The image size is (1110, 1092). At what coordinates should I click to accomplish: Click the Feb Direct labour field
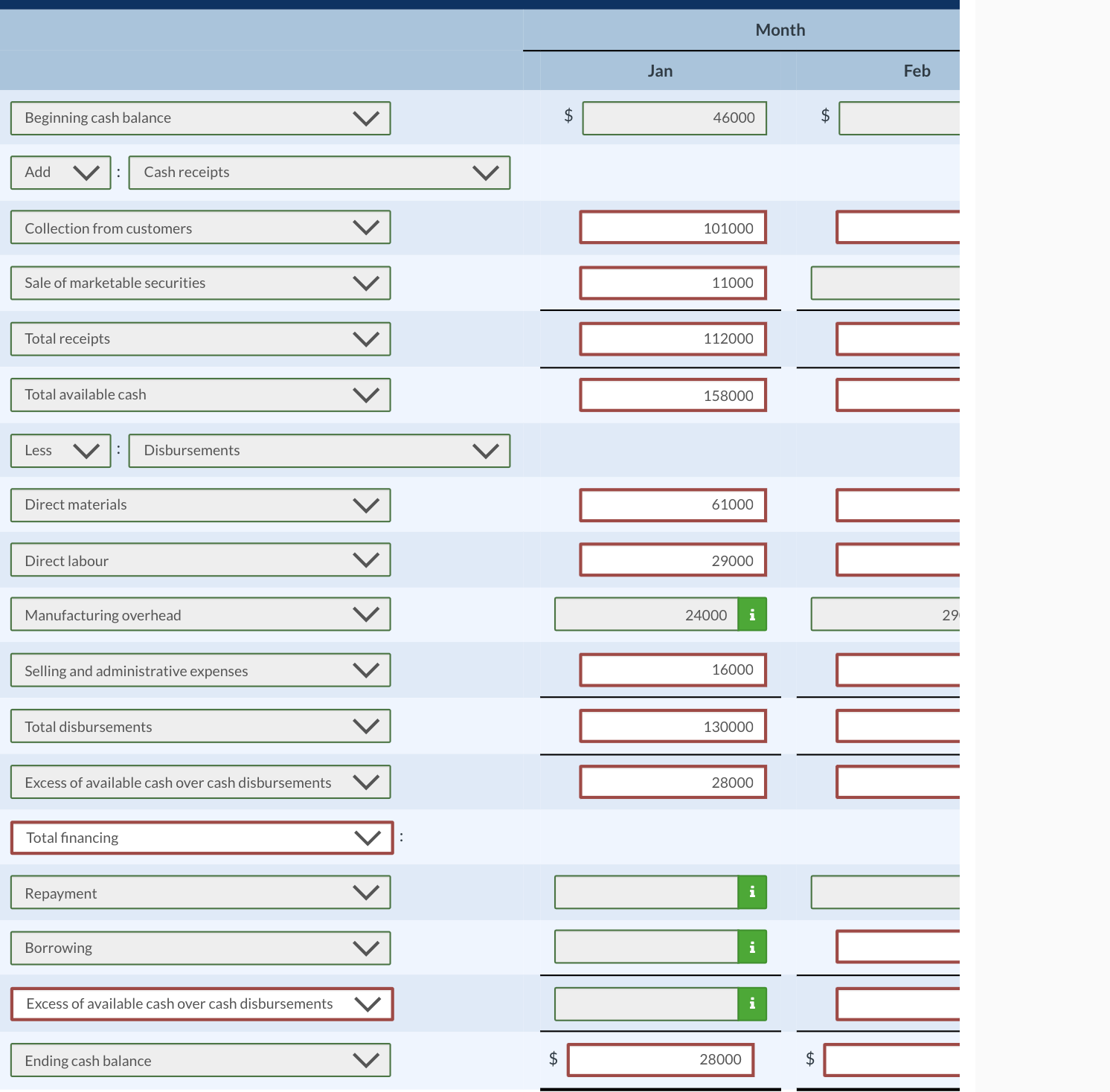point(898,560)
